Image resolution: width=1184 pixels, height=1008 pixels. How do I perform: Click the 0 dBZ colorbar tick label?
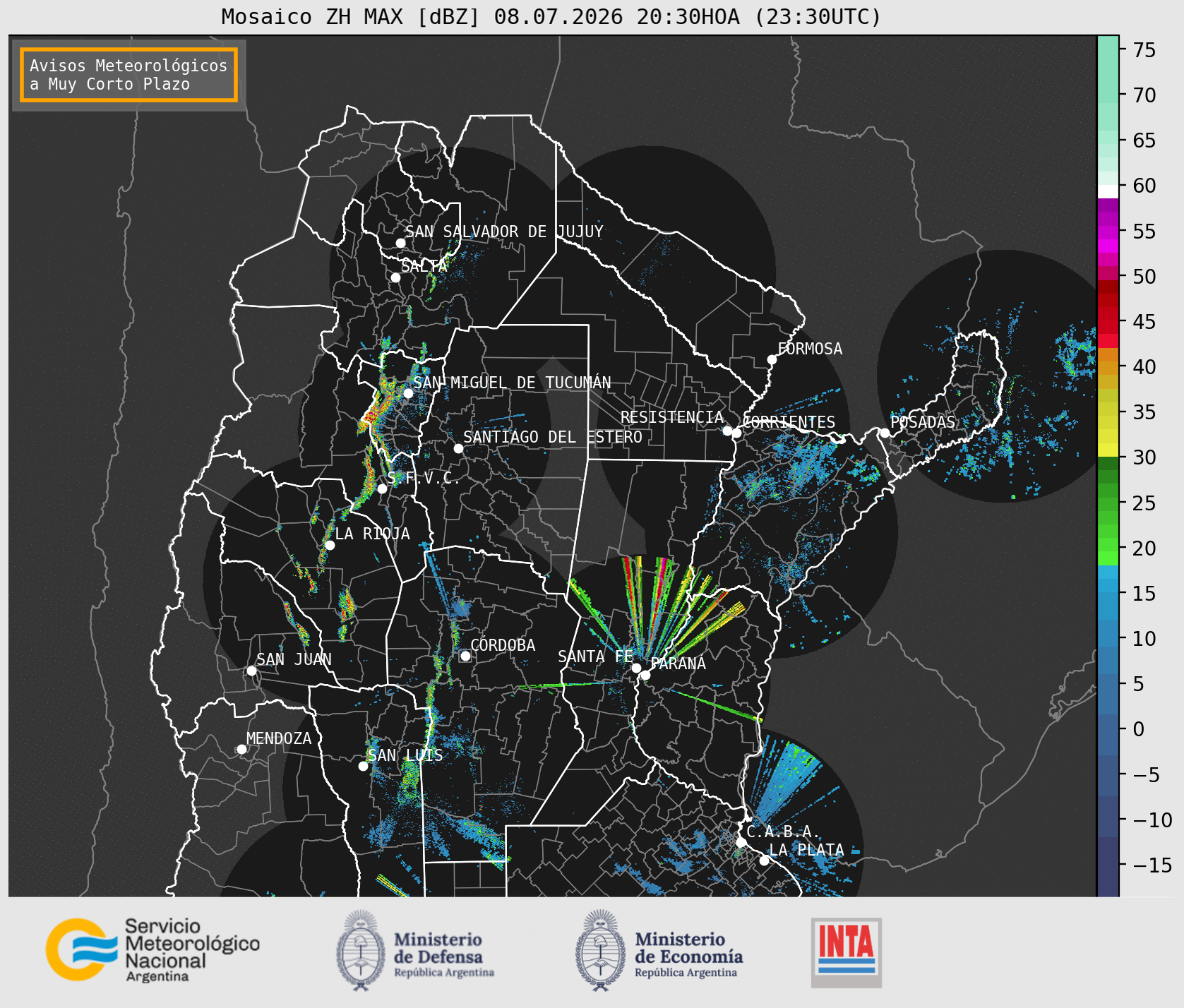[x=1138, y=729]
